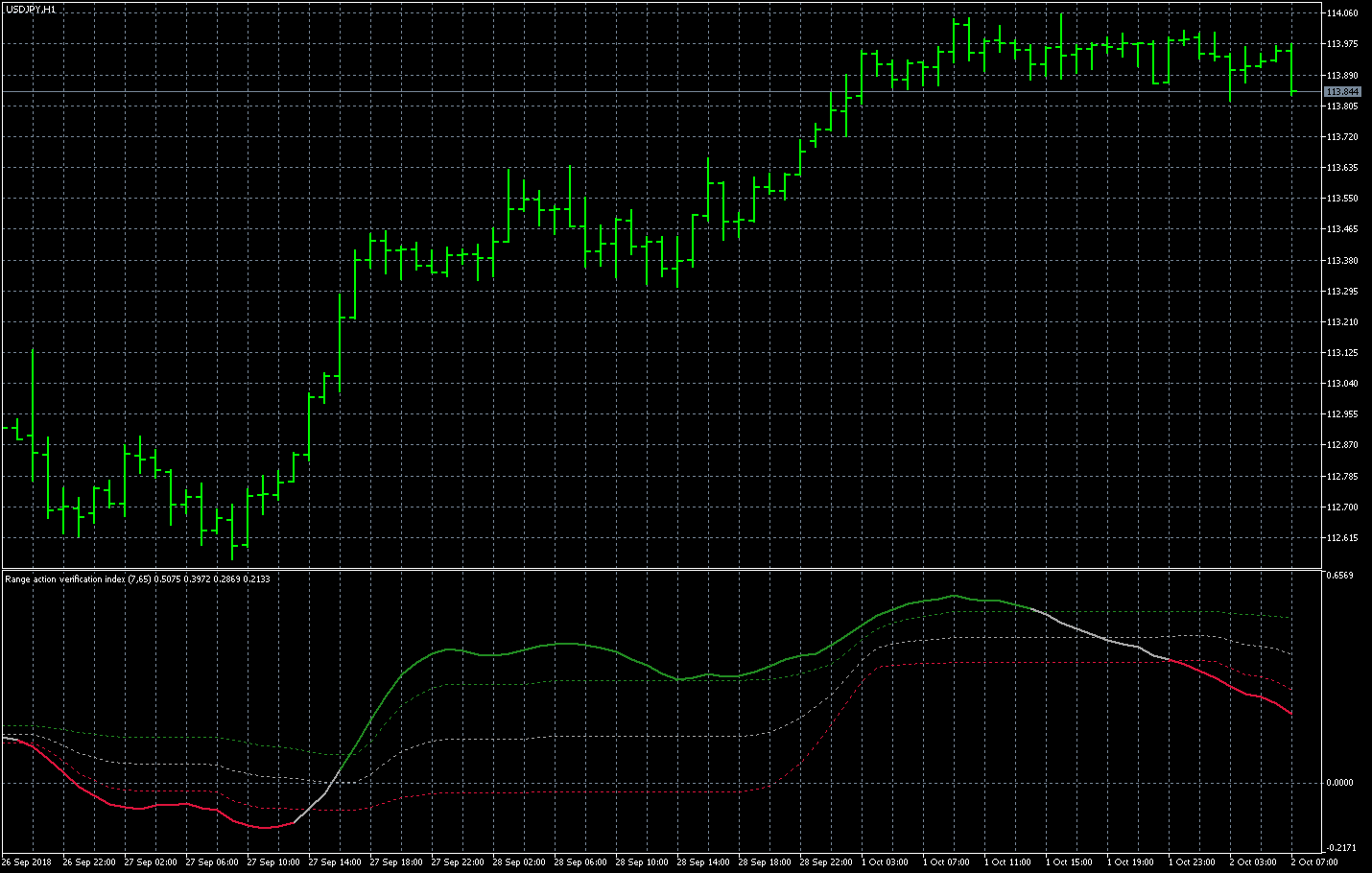Click the 2 Oct 07:00 time label
Viewport: 1372px width, 873px height.
tap(1314, 862)
